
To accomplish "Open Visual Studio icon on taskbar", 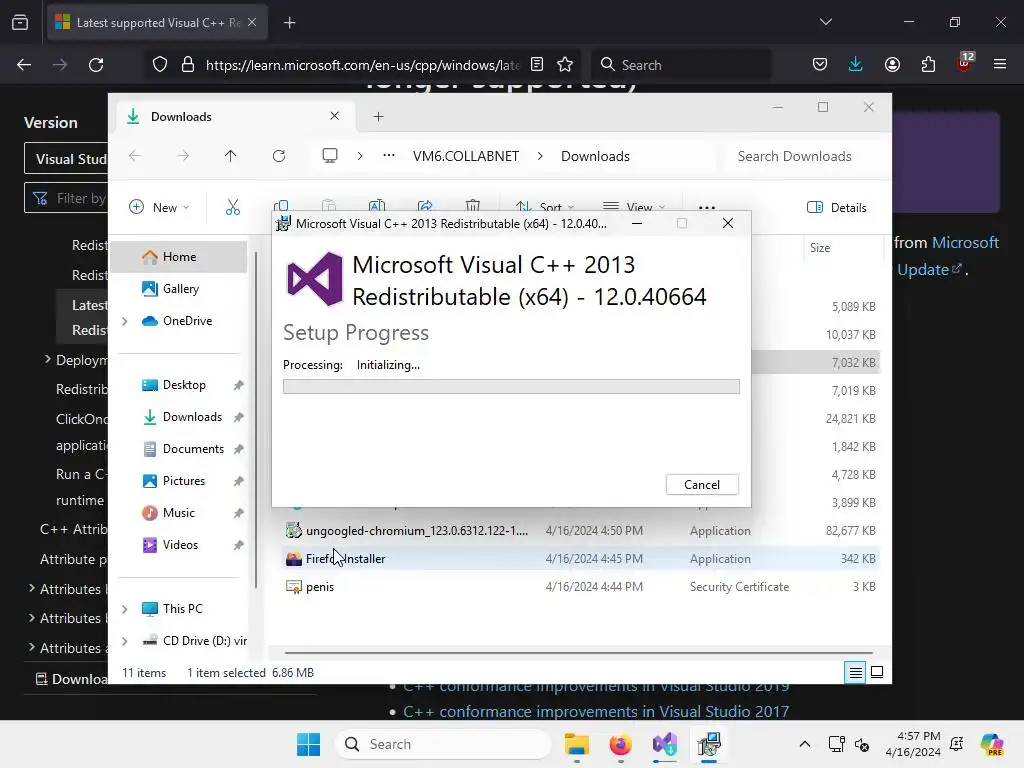I will (665, 744).
